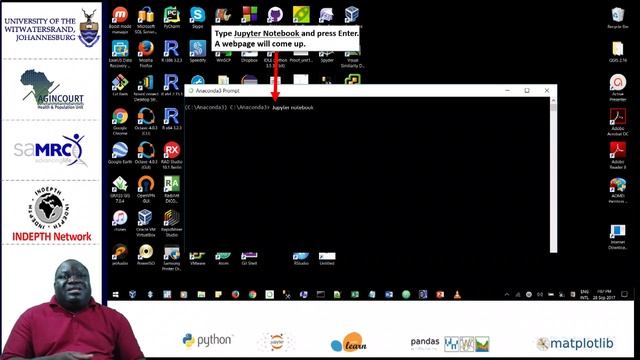Image resolution: width=640 pixels, height=360 pixels.
Task: Open the Octave (CLI) desktop shortcut
Action: pos(146,121)
